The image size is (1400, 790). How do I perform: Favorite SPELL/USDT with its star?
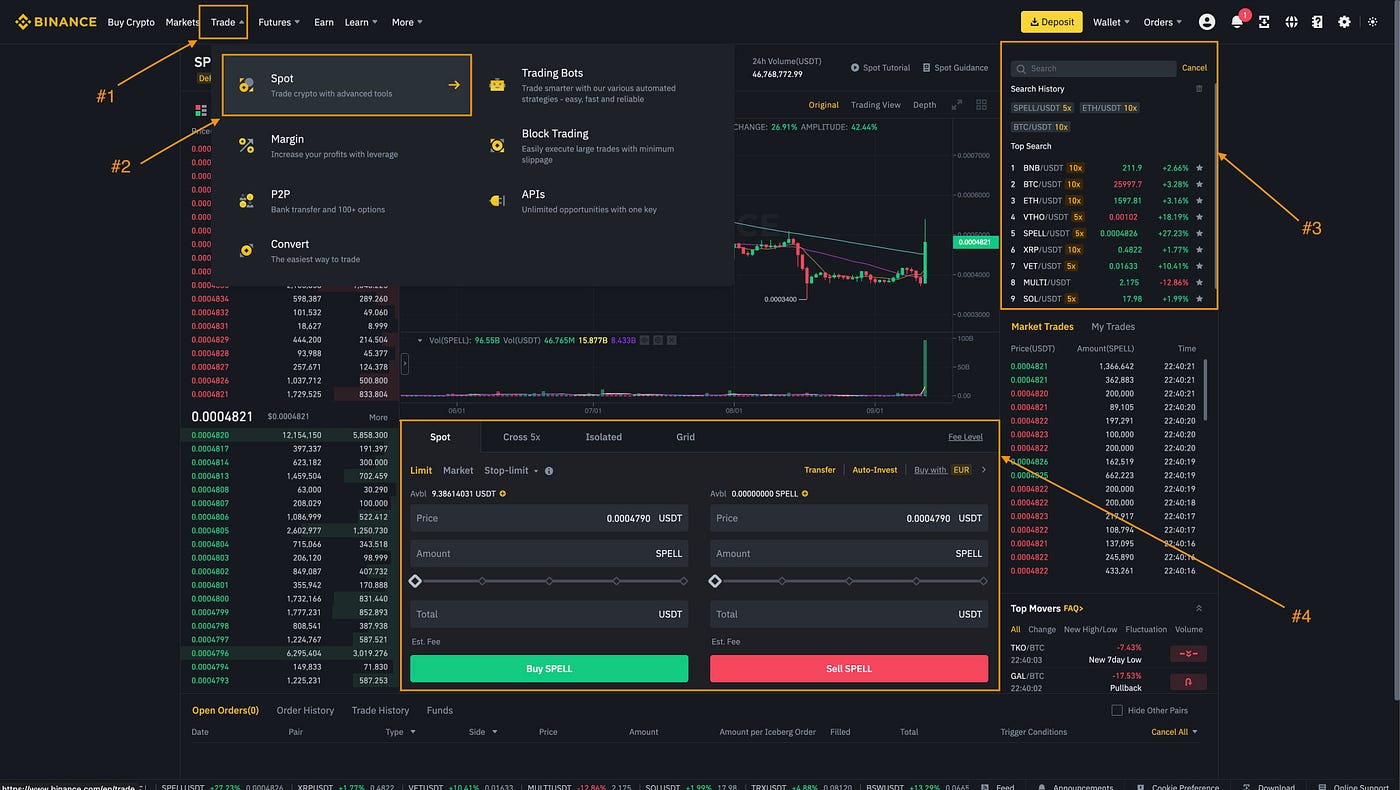tap(1199, 233)
